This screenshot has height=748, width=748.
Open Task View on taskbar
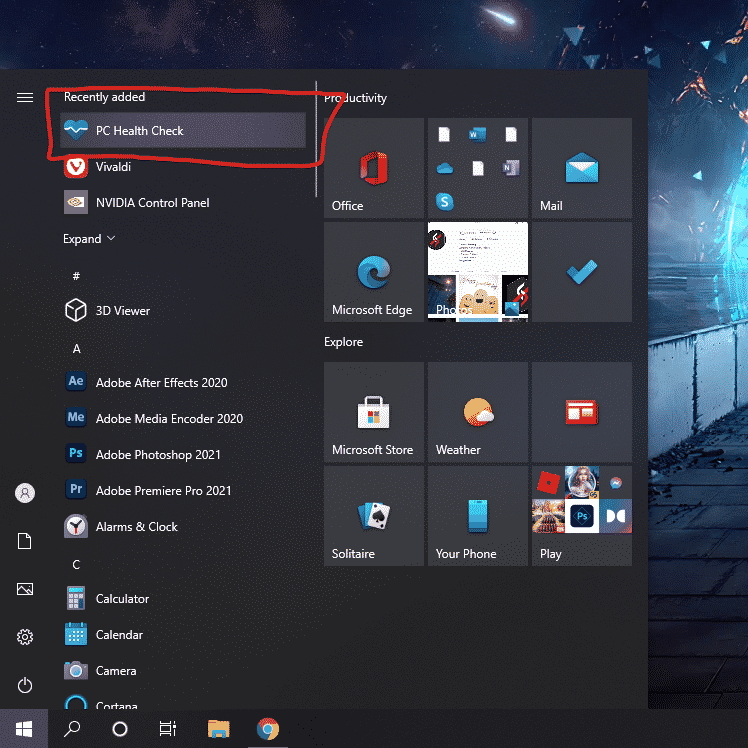point(167,728)
